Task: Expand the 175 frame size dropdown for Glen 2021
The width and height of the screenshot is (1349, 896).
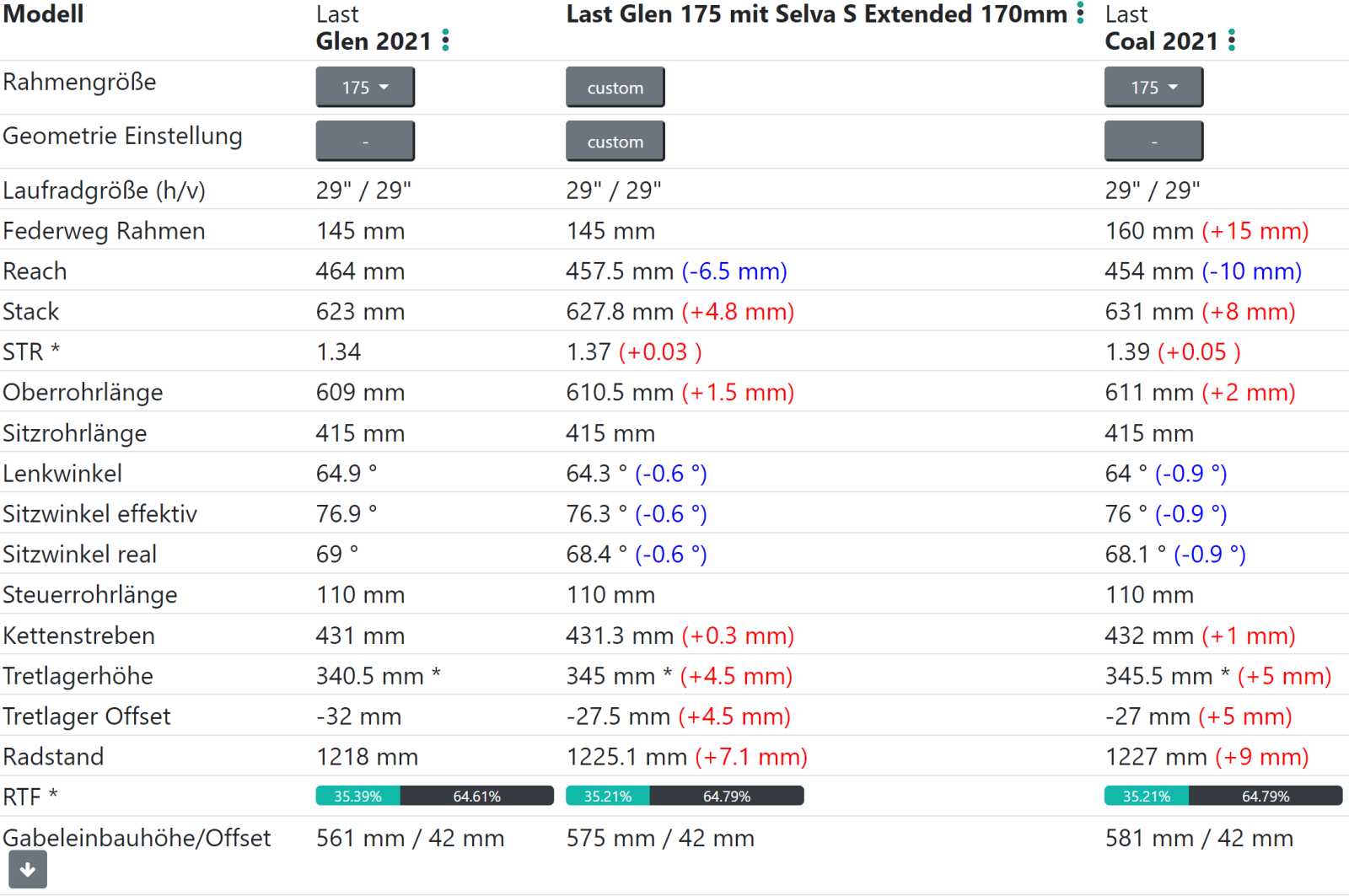Action: coord(365,88)
